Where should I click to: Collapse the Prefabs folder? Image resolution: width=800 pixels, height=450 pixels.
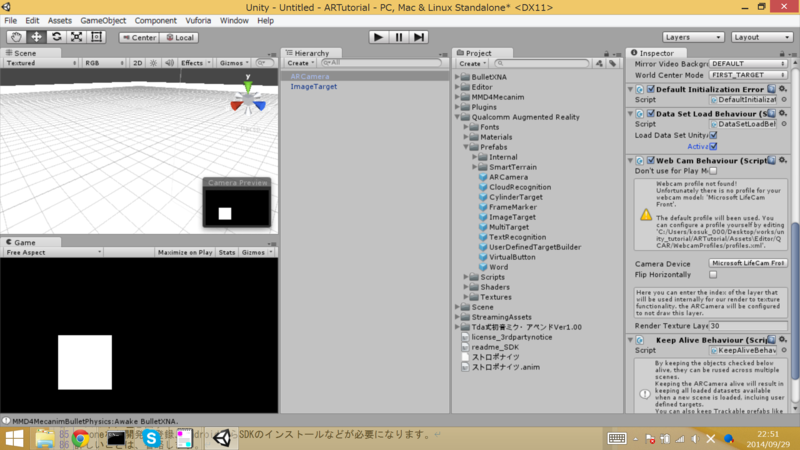tap(466, 147)
